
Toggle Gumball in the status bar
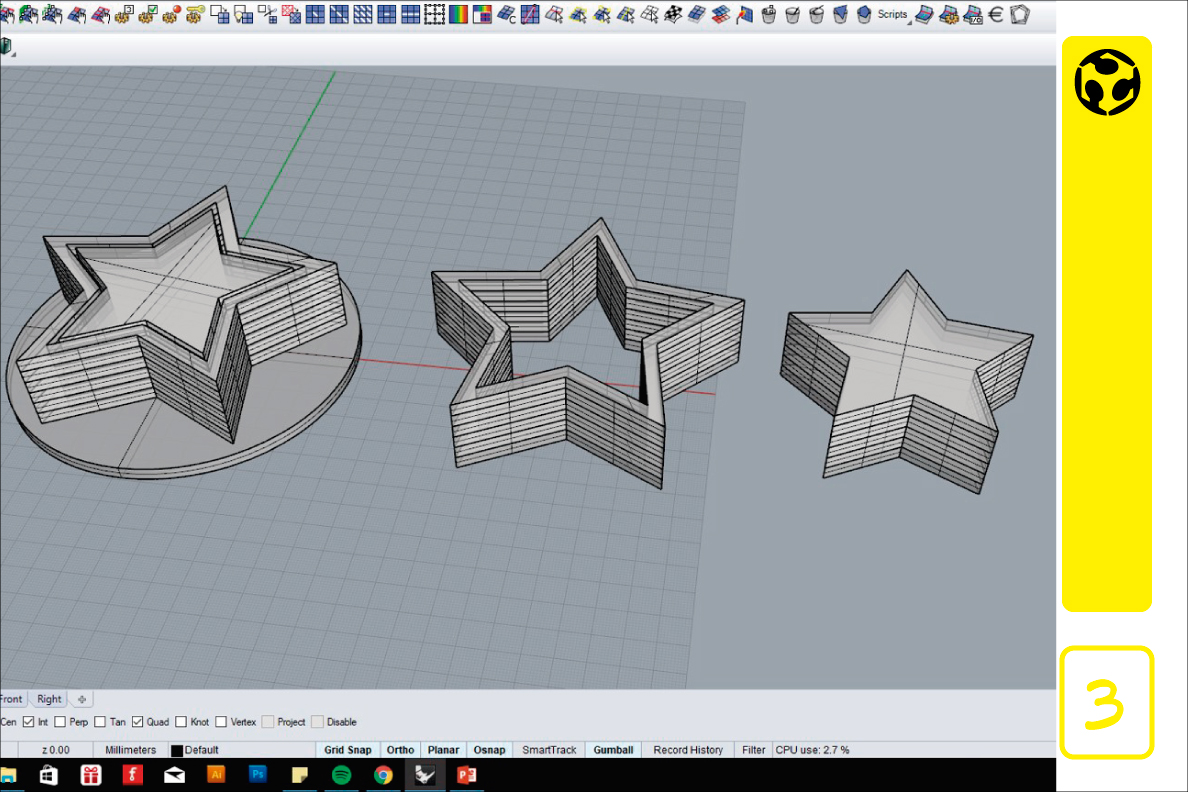(613, 750)
